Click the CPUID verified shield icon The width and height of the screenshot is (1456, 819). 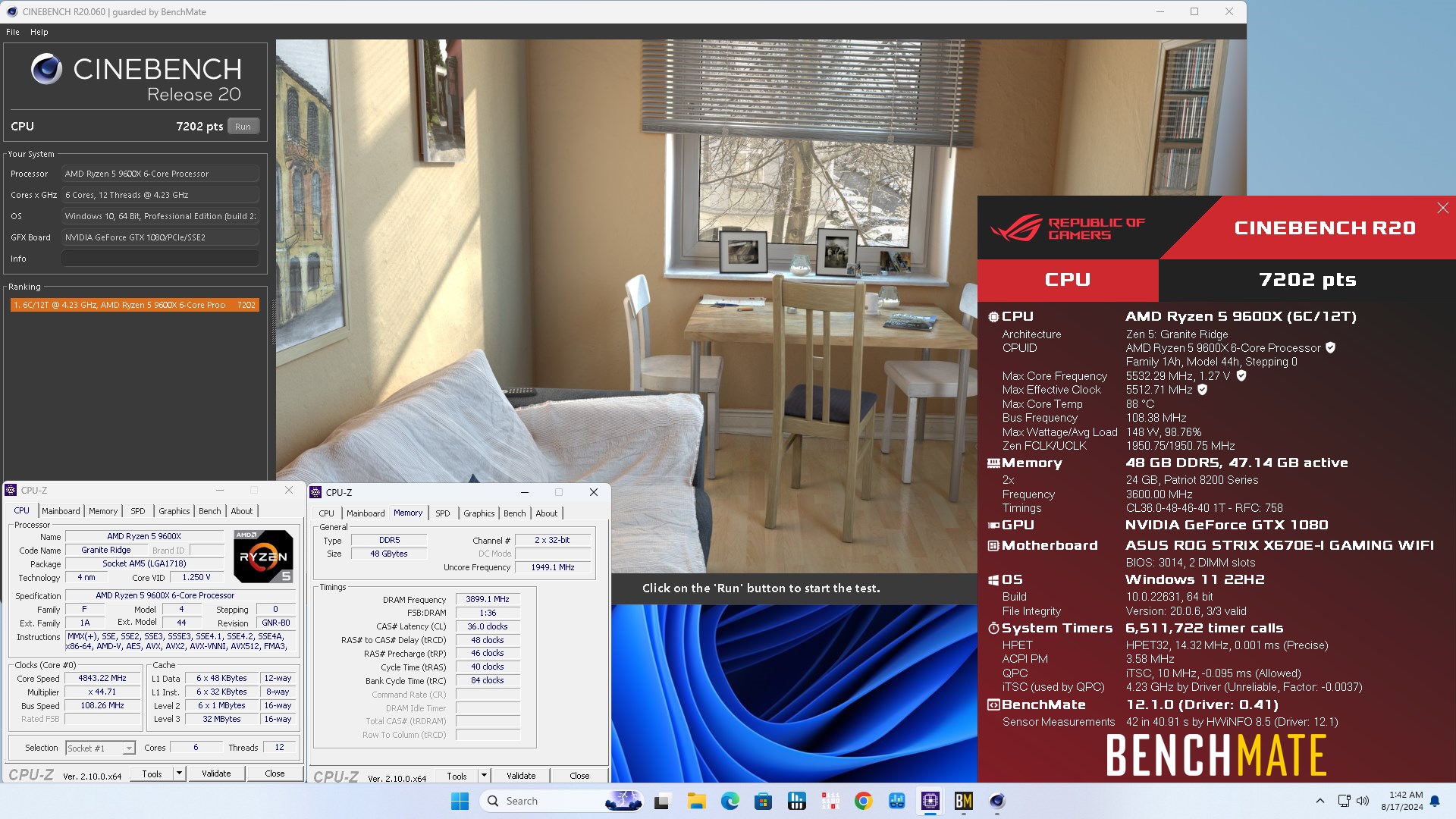[x=1330, y=348]
